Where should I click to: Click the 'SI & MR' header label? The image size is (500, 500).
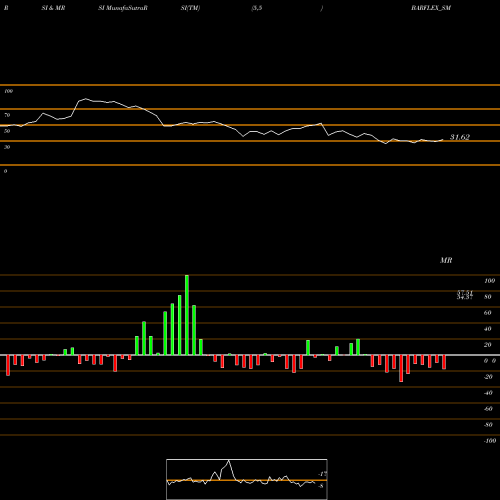click(53, 8)
